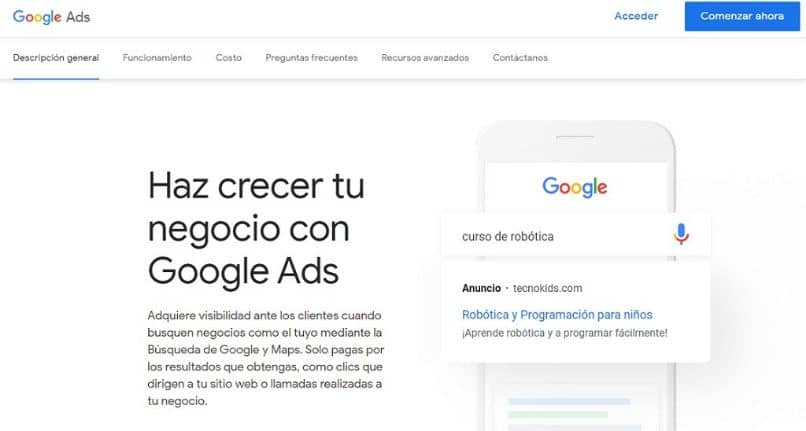The height and width of the screenshot is (431, 806).
Task: Select the Contáctanos tab
Action: pyautogui.click(x=520, y=58)
